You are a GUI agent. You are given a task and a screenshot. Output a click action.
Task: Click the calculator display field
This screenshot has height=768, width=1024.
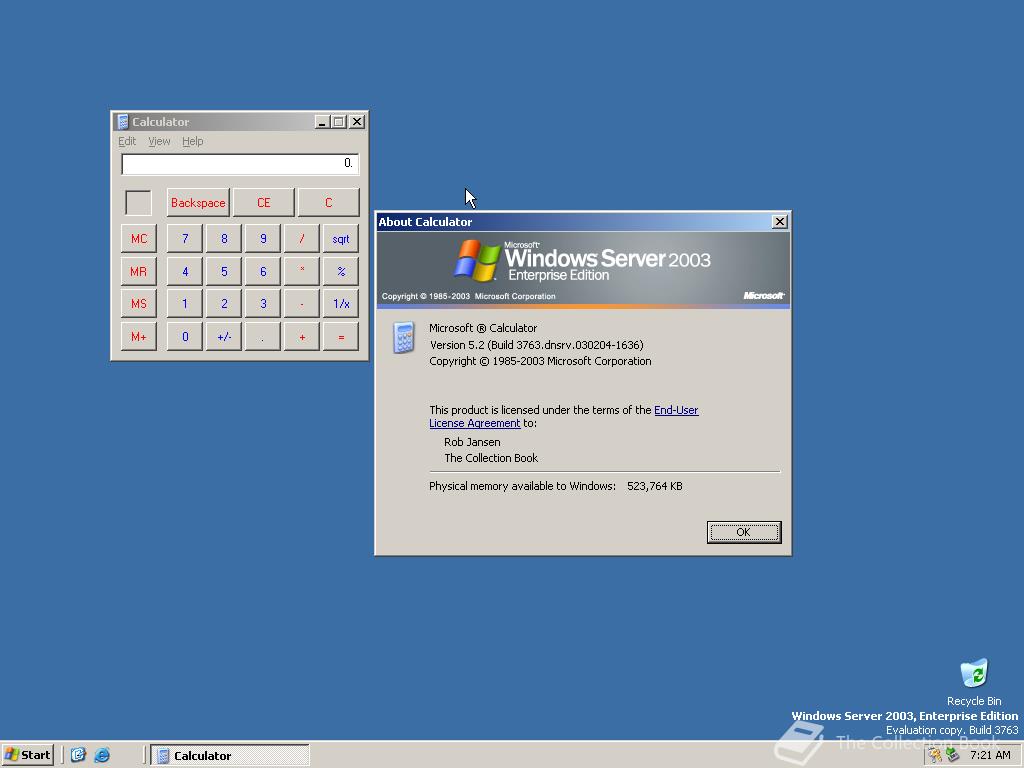(x=240, y=163)
